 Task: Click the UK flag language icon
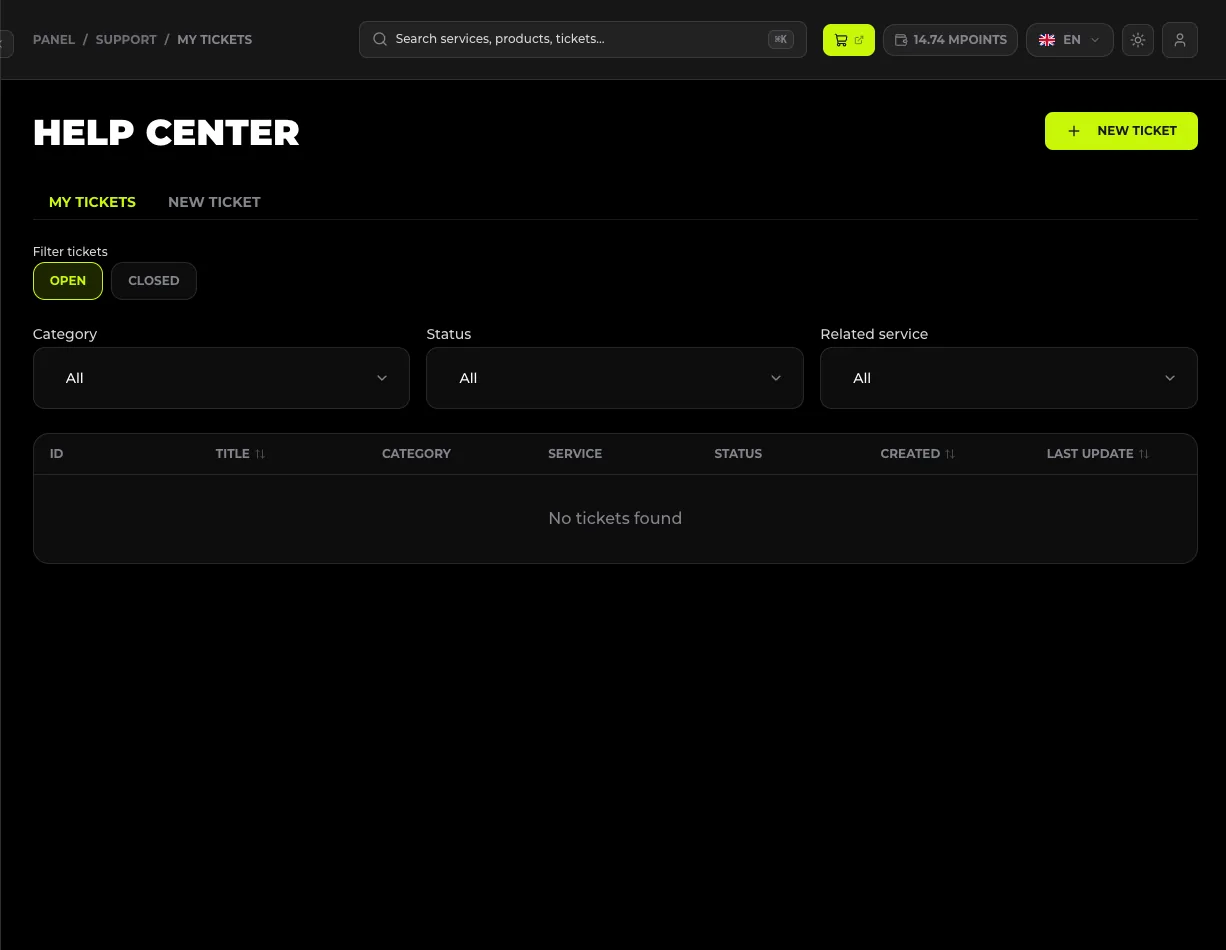[x=1047, y=40]
